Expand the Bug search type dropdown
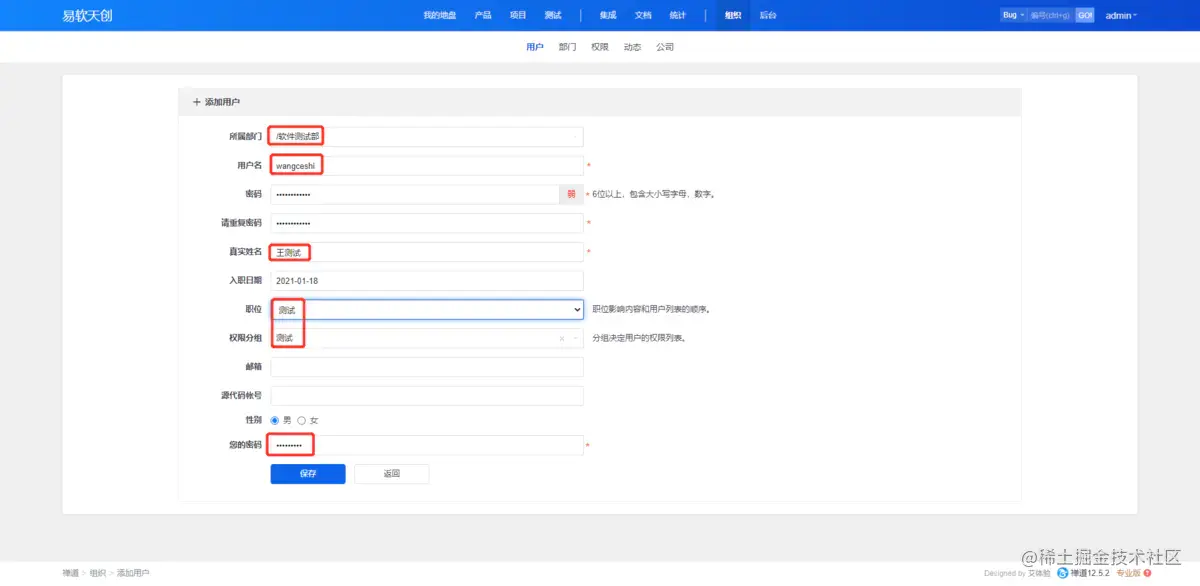 (1014, 15)
